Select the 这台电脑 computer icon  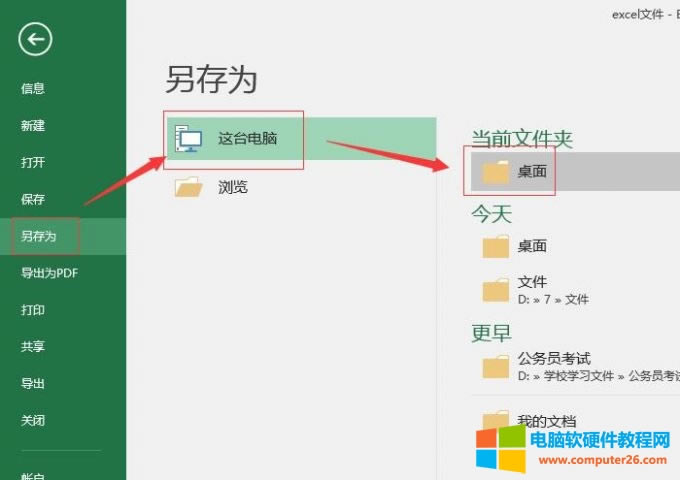pos(188,139)
